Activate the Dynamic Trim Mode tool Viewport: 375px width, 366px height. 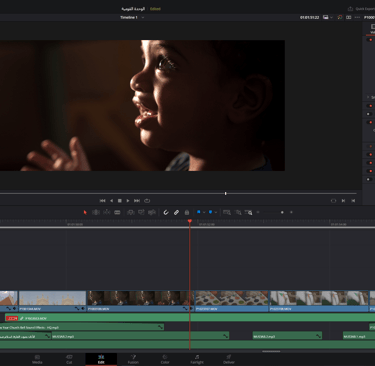click(107, 212)
